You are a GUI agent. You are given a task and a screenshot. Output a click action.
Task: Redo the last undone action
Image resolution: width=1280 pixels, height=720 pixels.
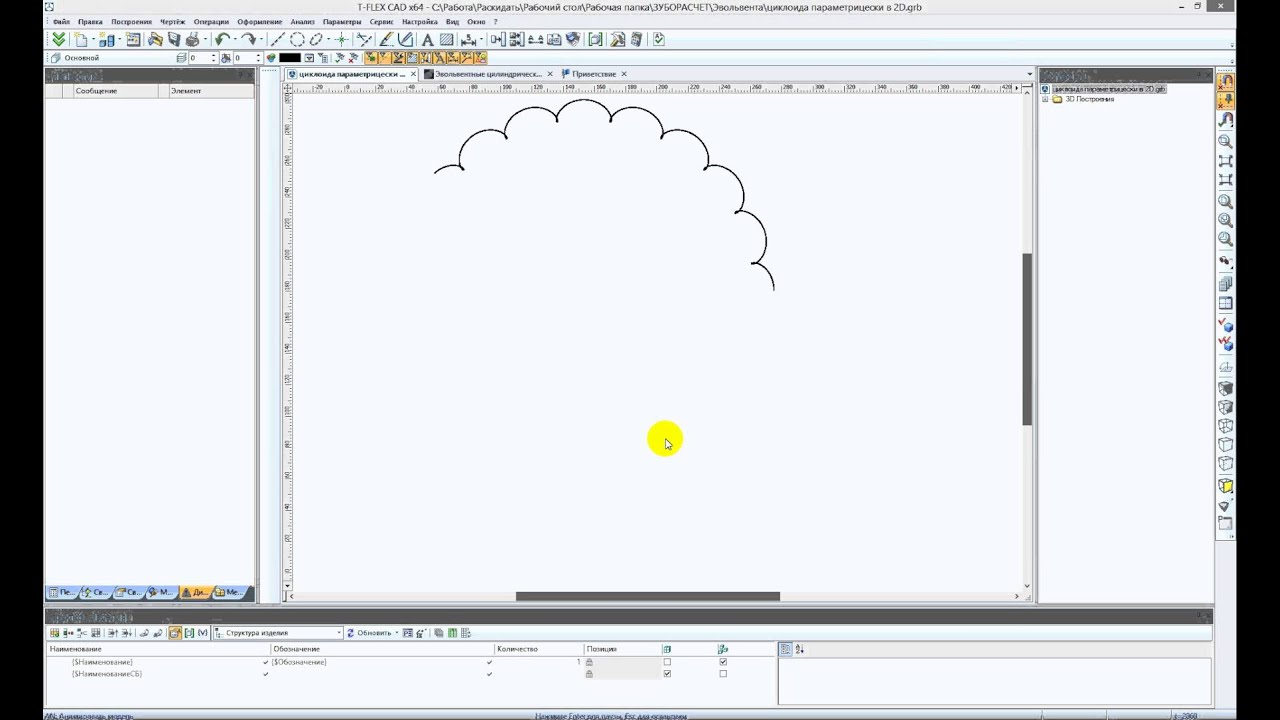point(249,39)
